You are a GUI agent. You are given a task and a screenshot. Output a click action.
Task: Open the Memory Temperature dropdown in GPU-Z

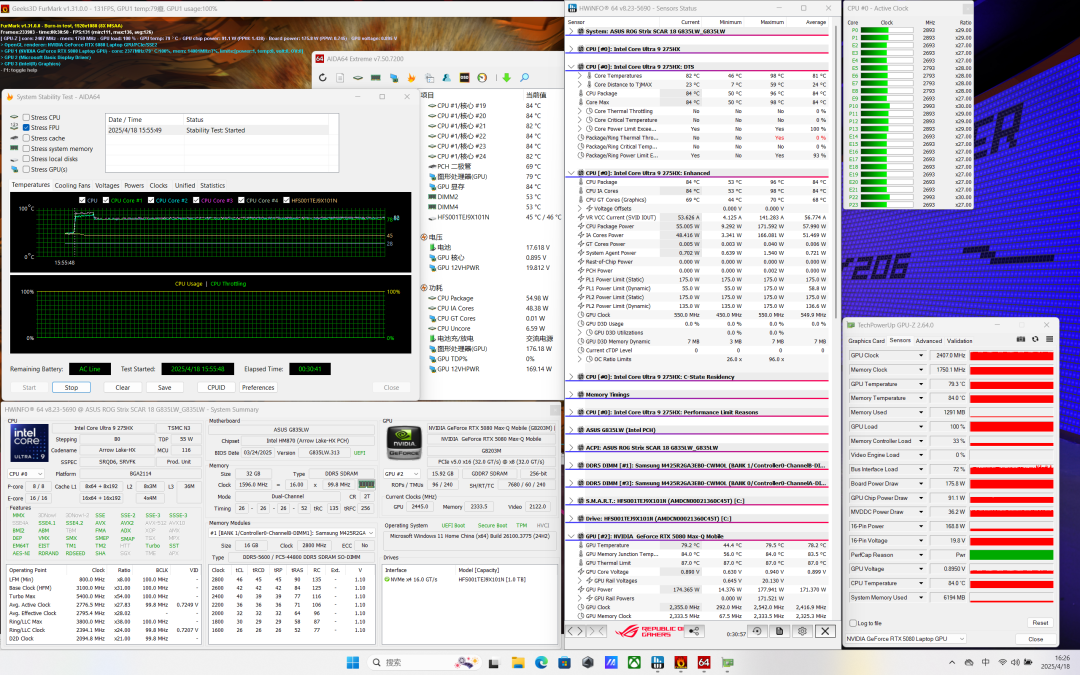pos(921,398)
